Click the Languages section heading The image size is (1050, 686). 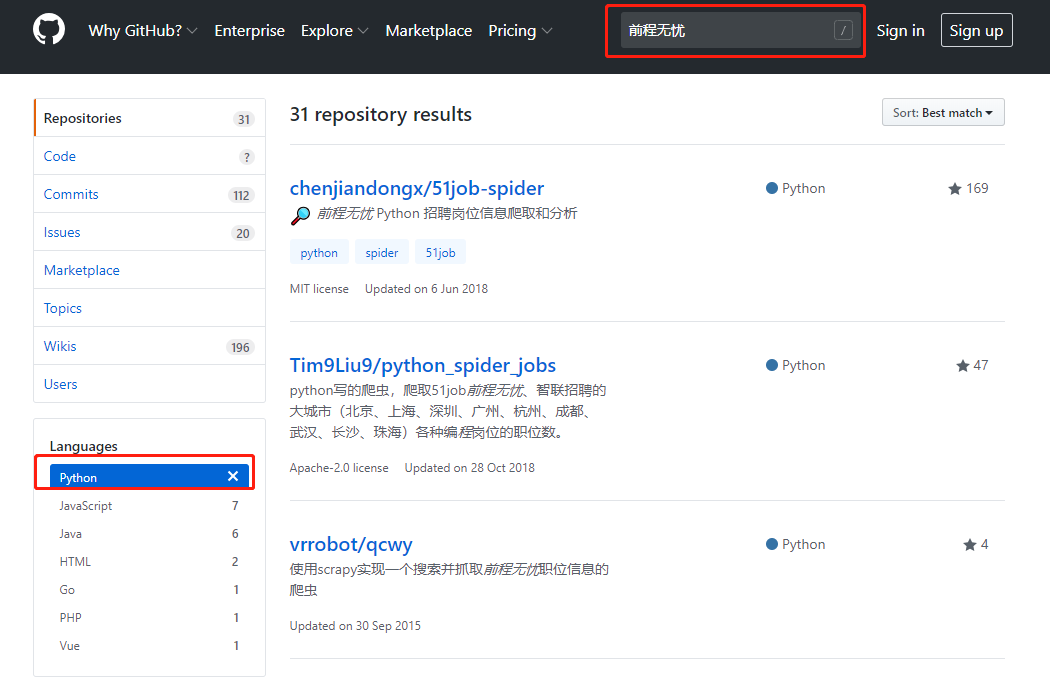click(84, 446)
